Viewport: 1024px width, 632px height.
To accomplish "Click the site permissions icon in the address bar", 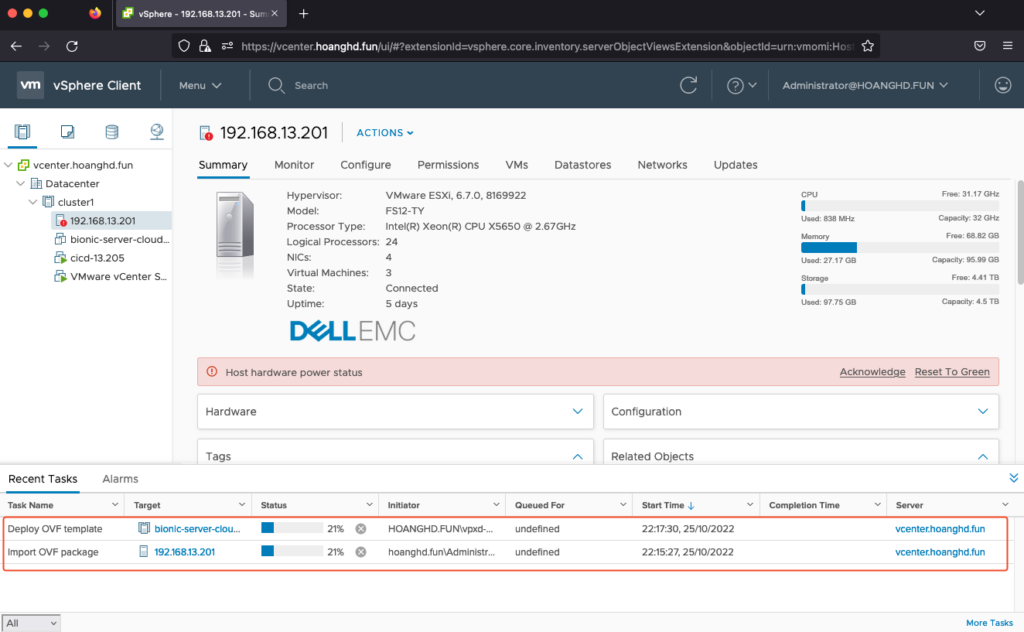I will coord(227,46).
